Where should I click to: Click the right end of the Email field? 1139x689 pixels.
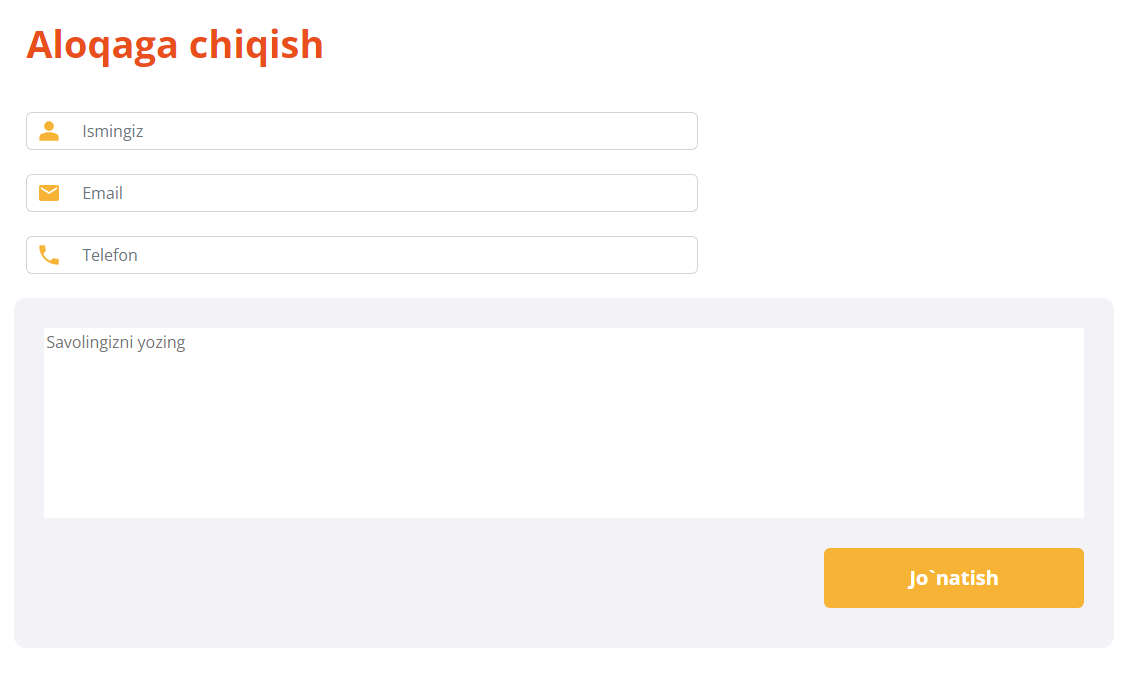[680, 193]
